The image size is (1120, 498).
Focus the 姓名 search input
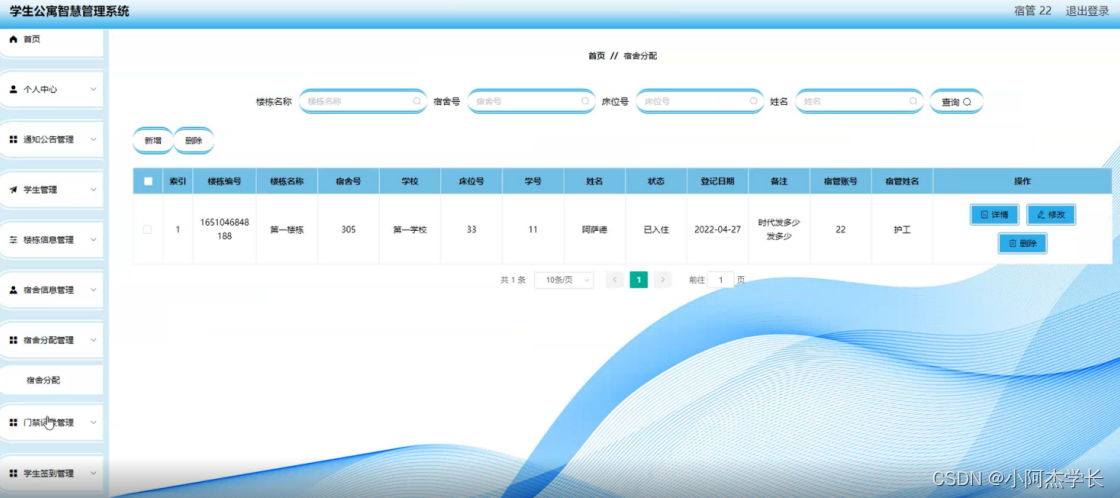tap(859, 101)
